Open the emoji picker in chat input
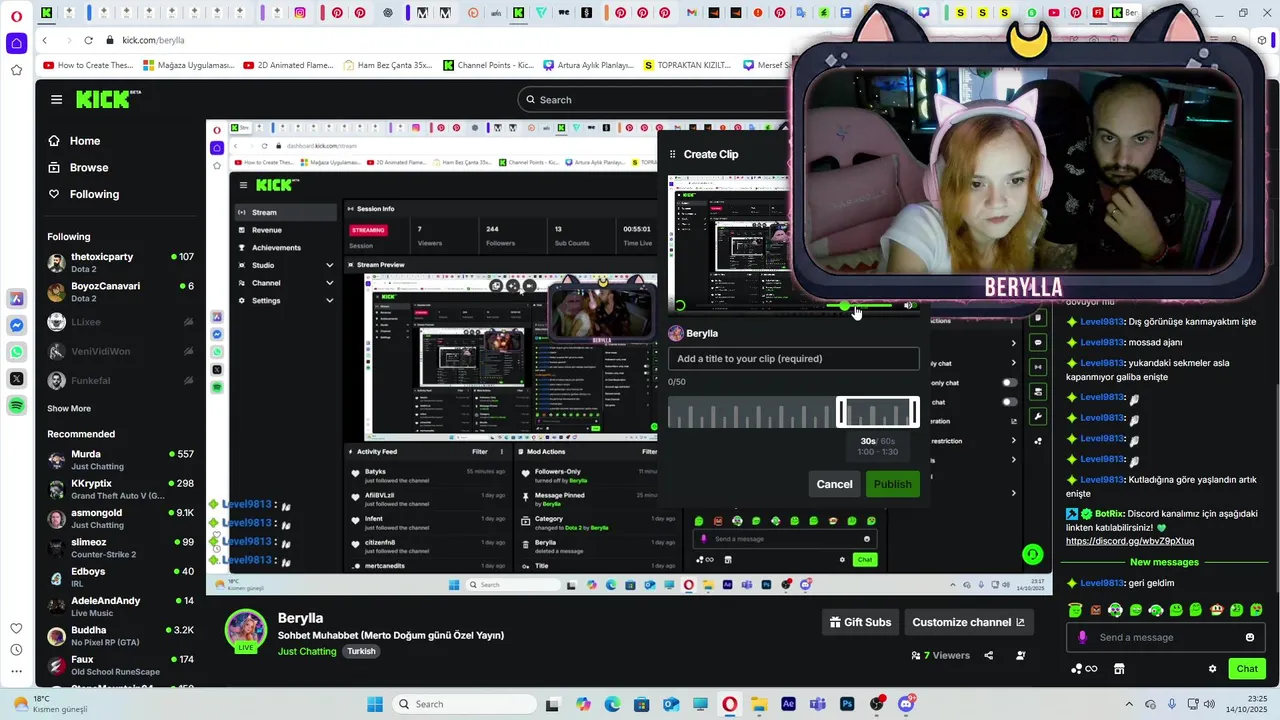 1249,637
